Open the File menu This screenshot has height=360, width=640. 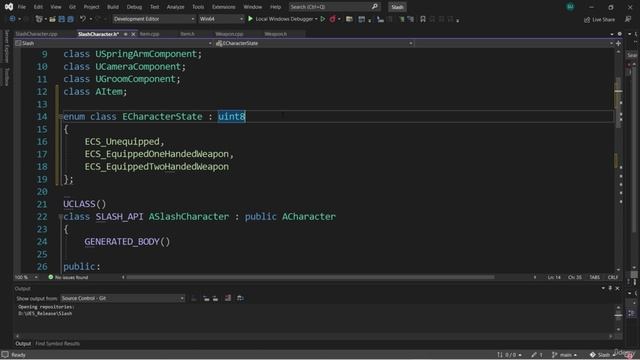pos(22,7)
